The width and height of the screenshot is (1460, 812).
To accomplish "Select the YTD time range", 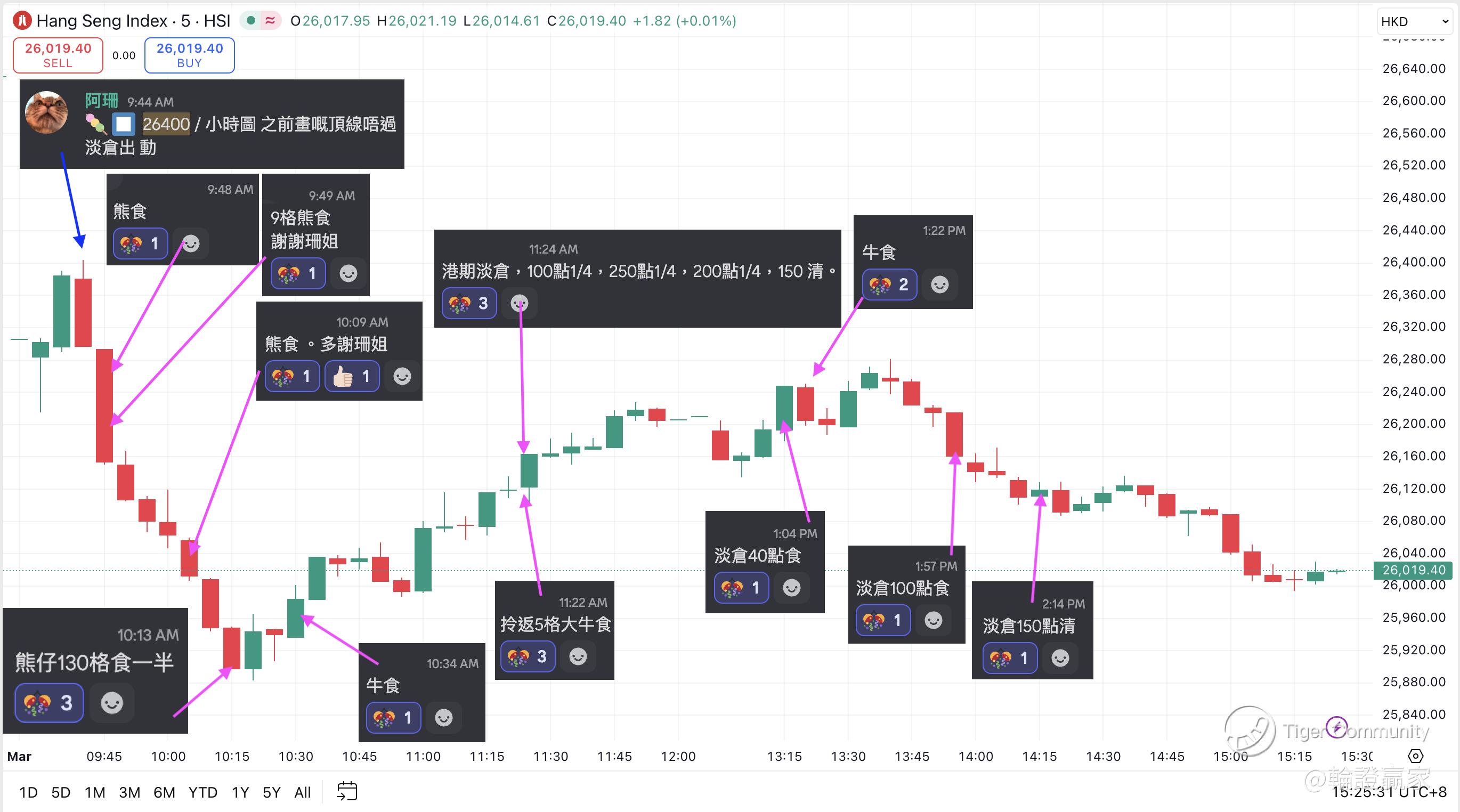I will coord(202,792).
